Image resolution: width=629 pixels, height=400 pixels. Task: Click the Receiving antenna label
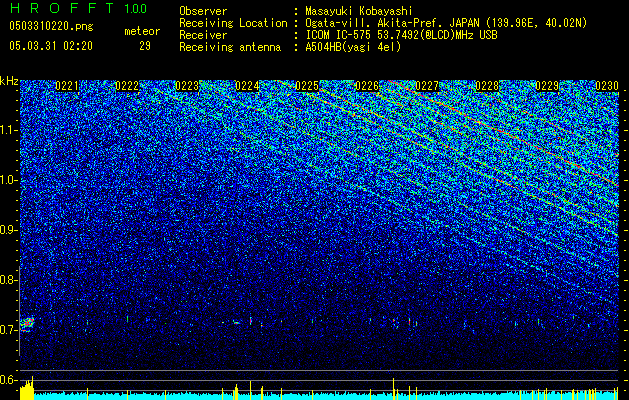(230, 47)
